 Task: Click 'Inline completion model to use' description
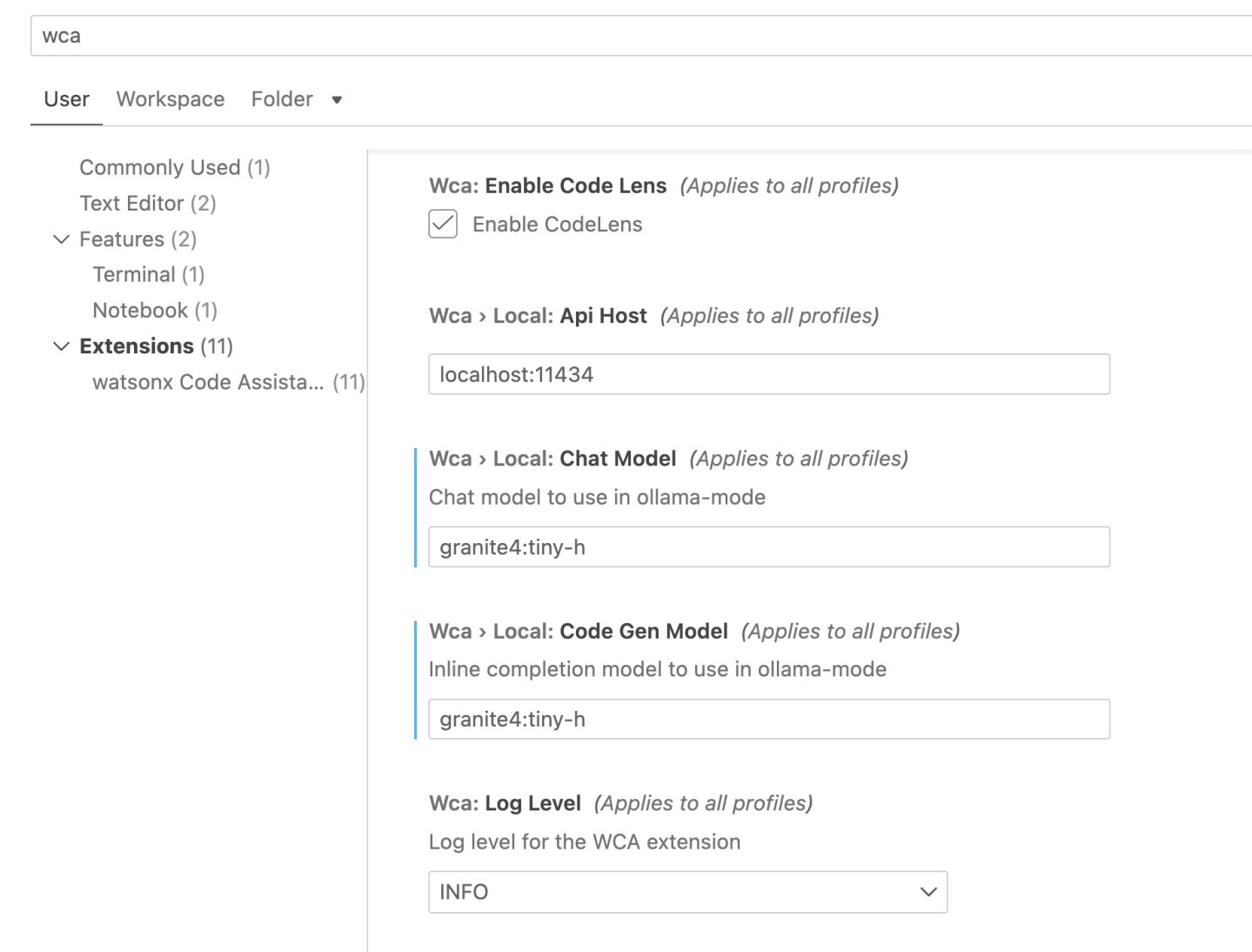click(658, 669)
